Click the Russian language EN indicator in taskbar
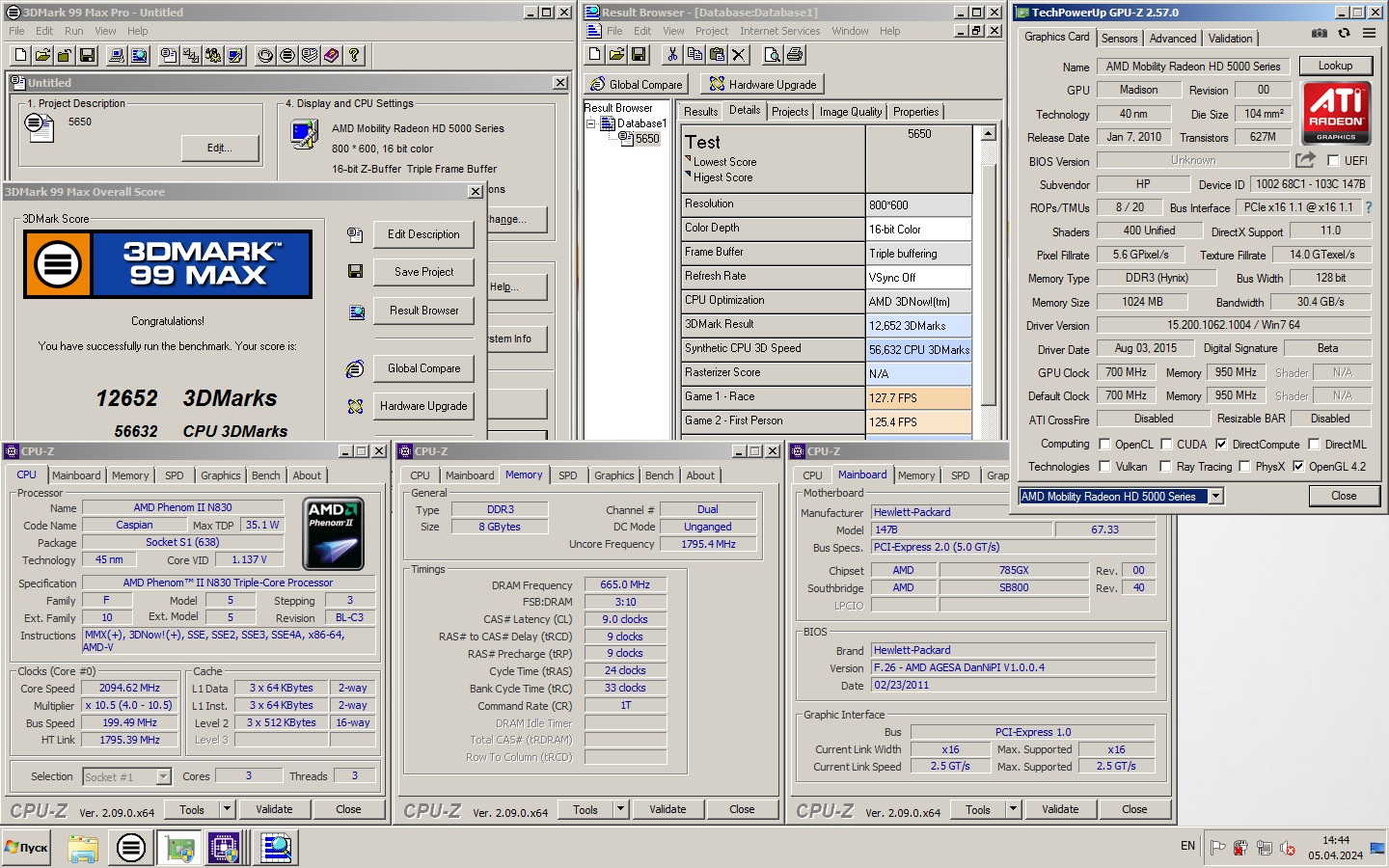The width and height of the screenshot is (1389, 868). click(1187, 846)
